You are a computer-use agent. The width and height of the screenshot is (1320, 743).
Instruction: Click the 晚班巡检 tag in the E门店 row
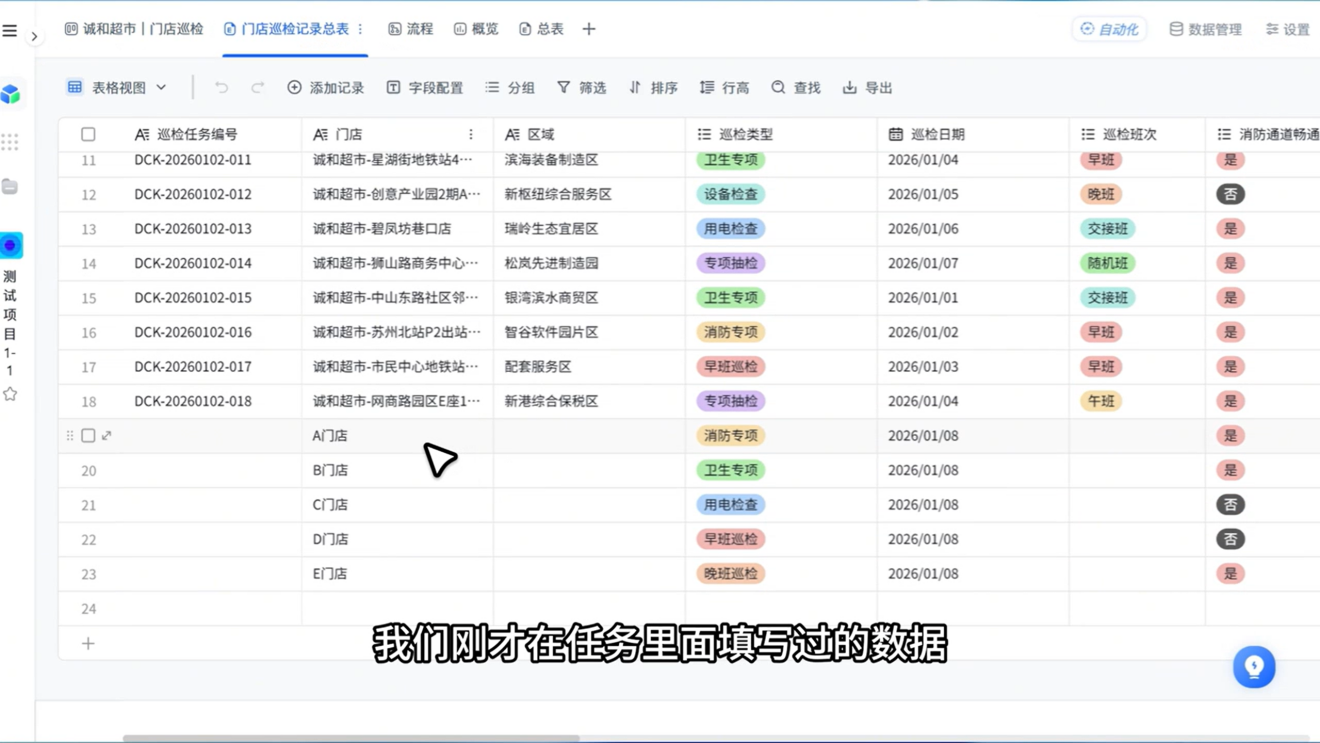731,574
